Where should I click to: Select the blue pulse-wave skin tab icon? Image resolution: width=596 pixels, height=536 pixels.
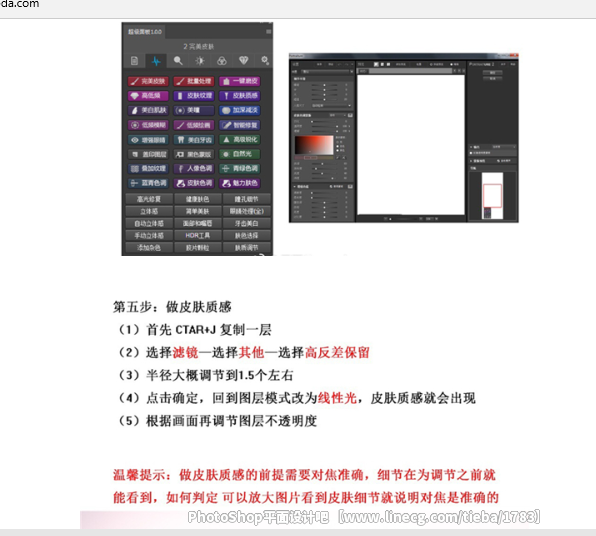(x=156, y=60)
